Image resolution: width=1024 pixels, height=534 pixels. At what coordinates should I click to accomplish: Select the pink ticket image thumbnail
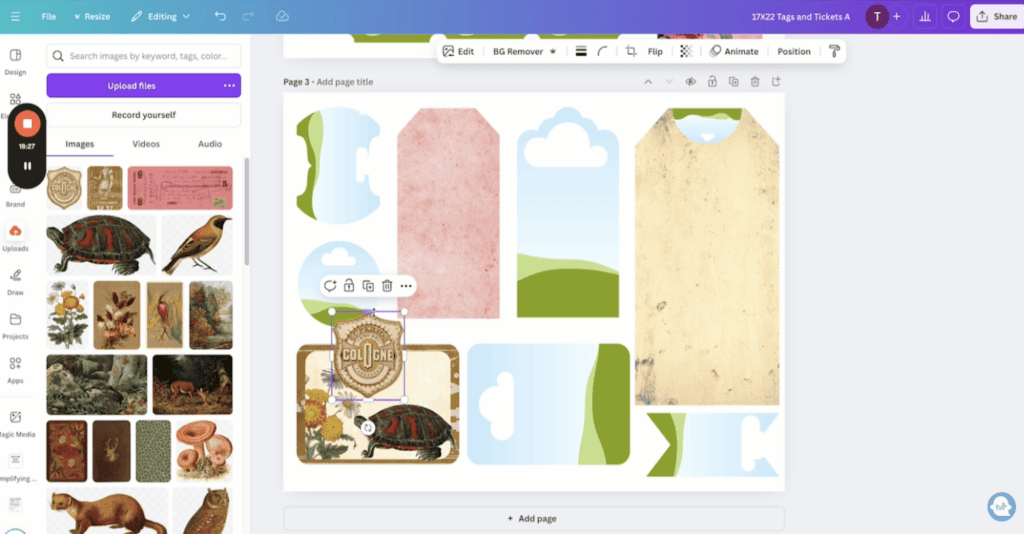pyautogui.click(x=180, y=188)
